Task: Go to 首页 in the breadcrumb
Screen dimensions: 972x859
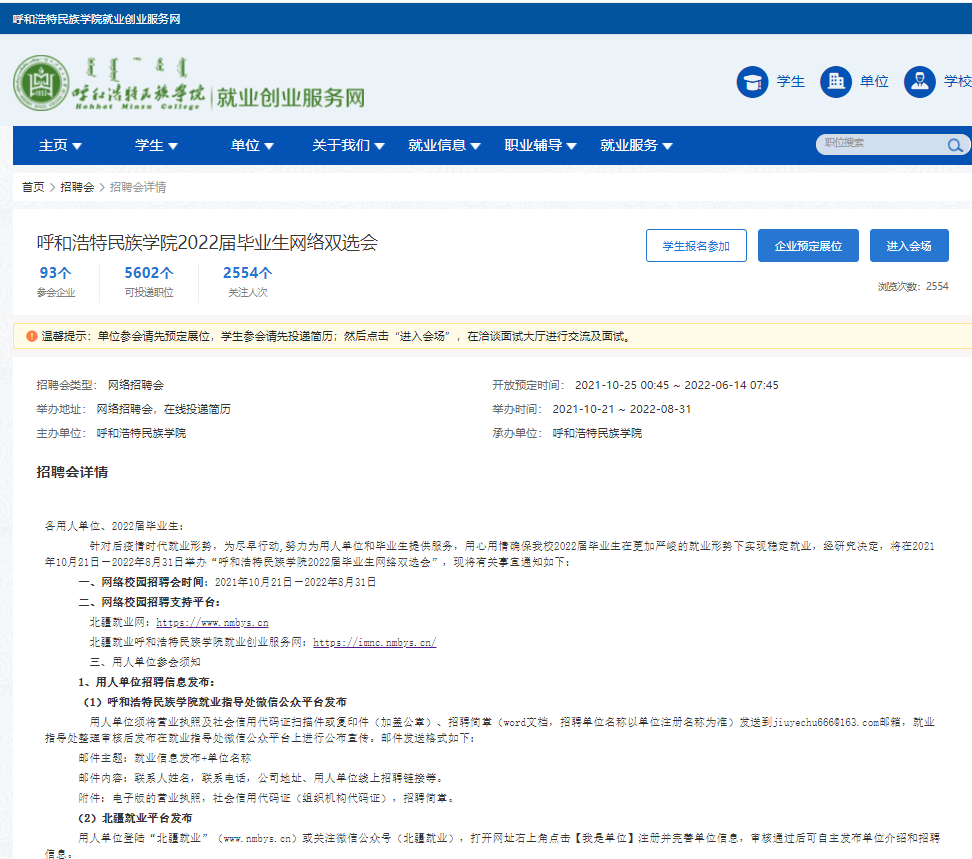Action: (x=33, y=187)
